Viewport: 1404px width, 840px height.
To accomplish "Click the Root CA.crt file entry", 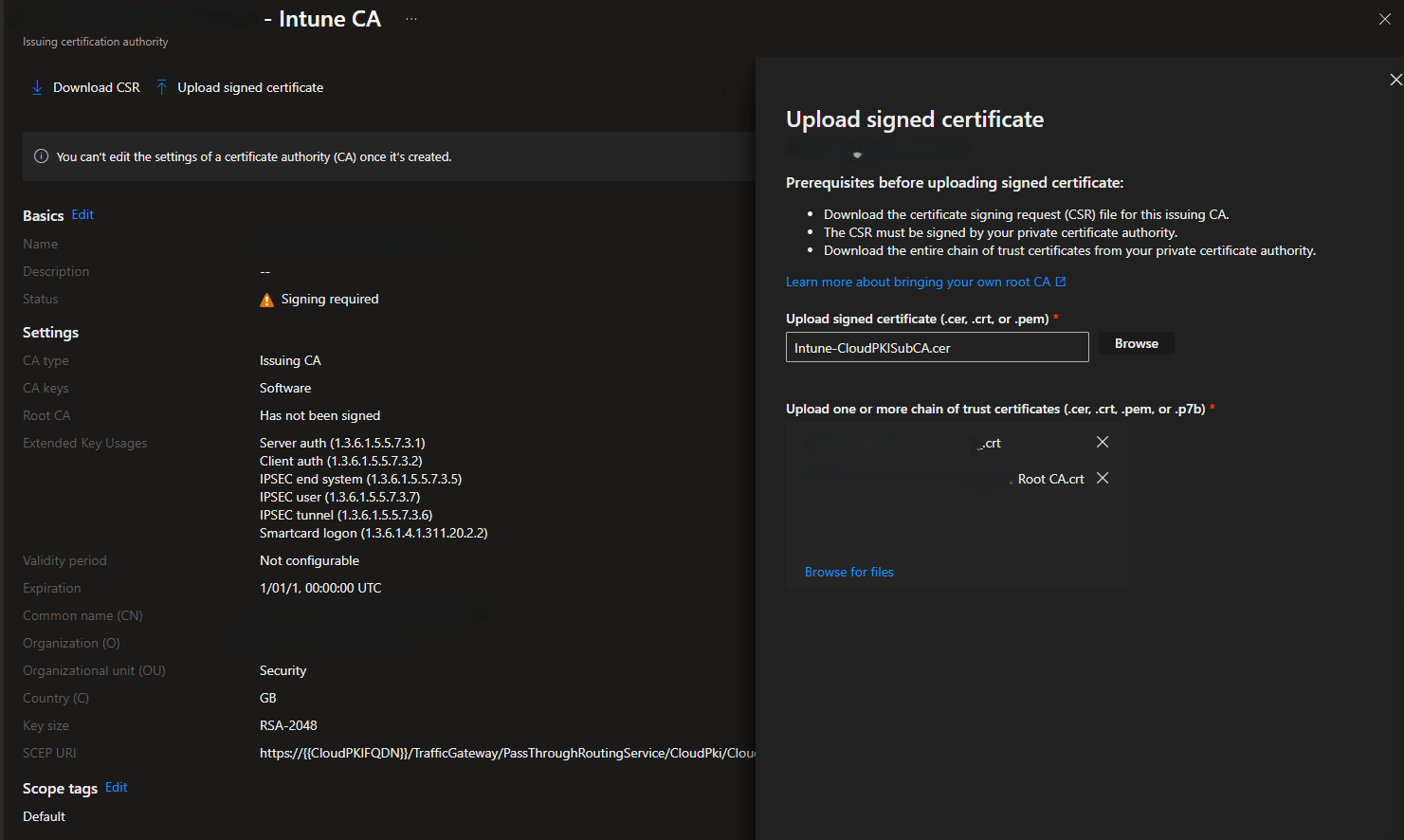I will click(x=1051, y=479).
